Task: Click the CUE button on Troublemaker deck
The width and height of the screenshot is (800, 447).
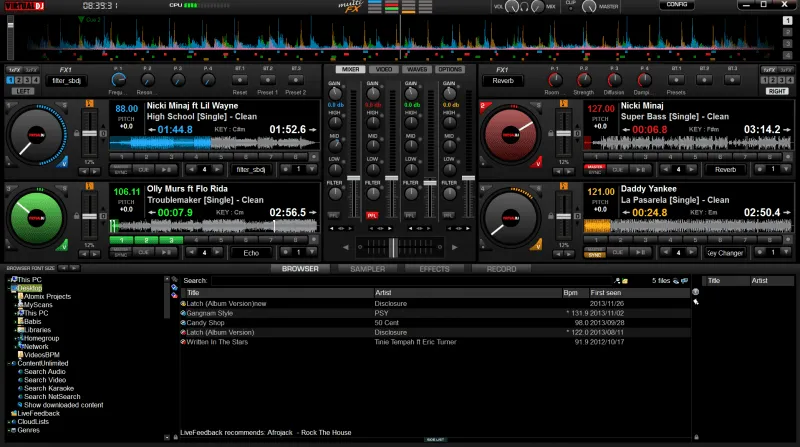Action: point(144,252)
